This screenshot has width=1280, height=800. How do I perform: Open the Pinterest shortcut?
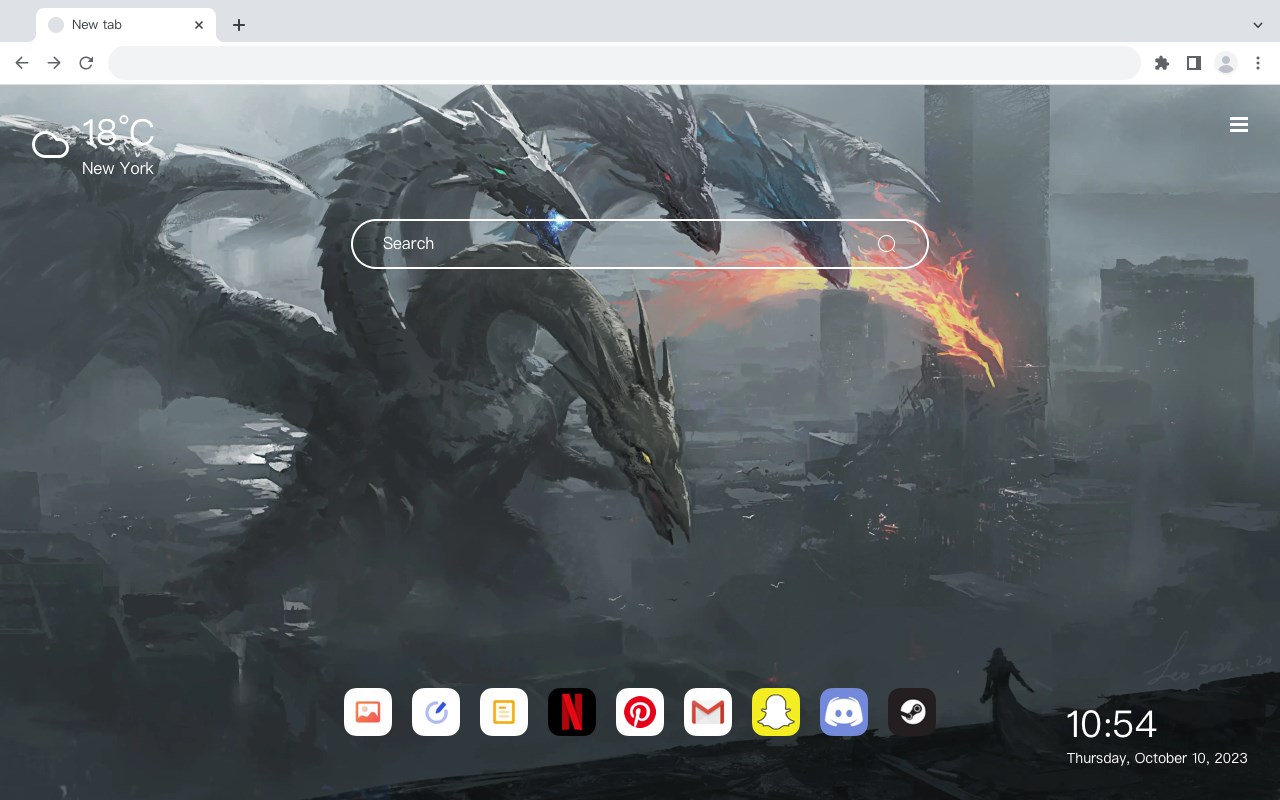(640, 712)
